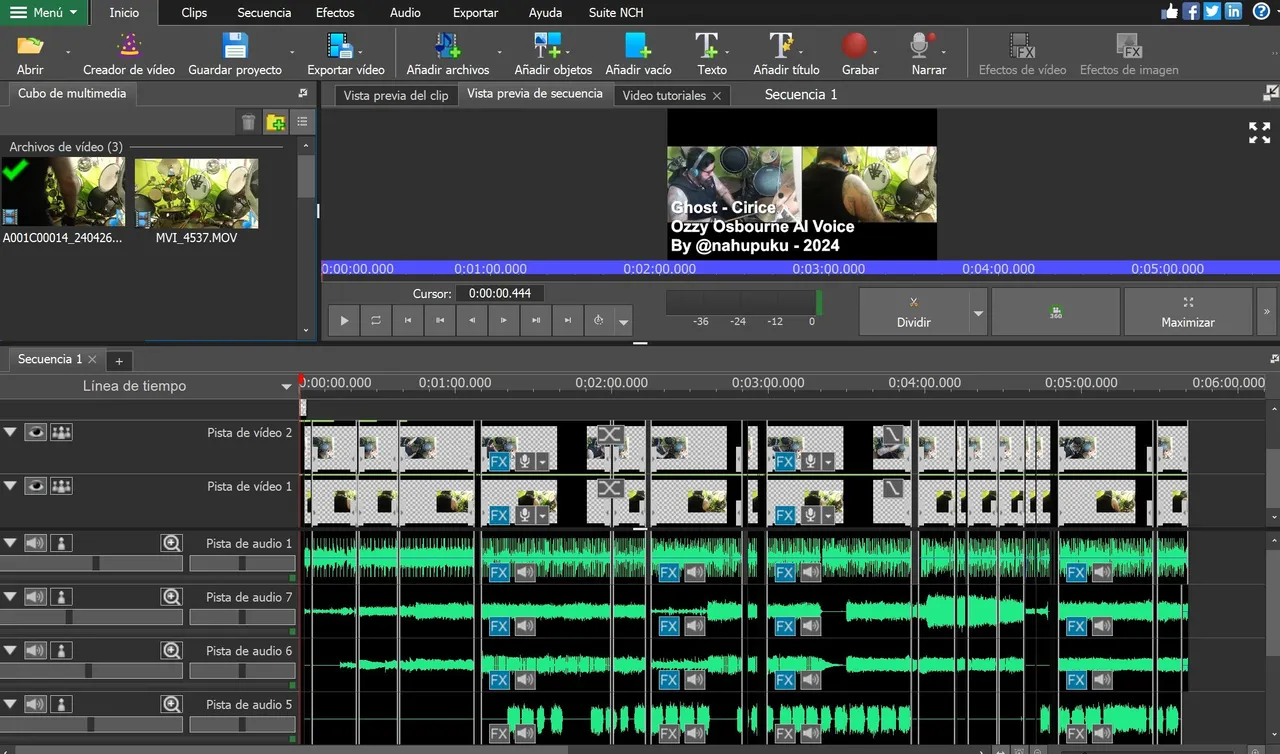The width and height of the screenshot is (1280, 754).
Task: Click the 360 video button
Action: coord(1056,312)
